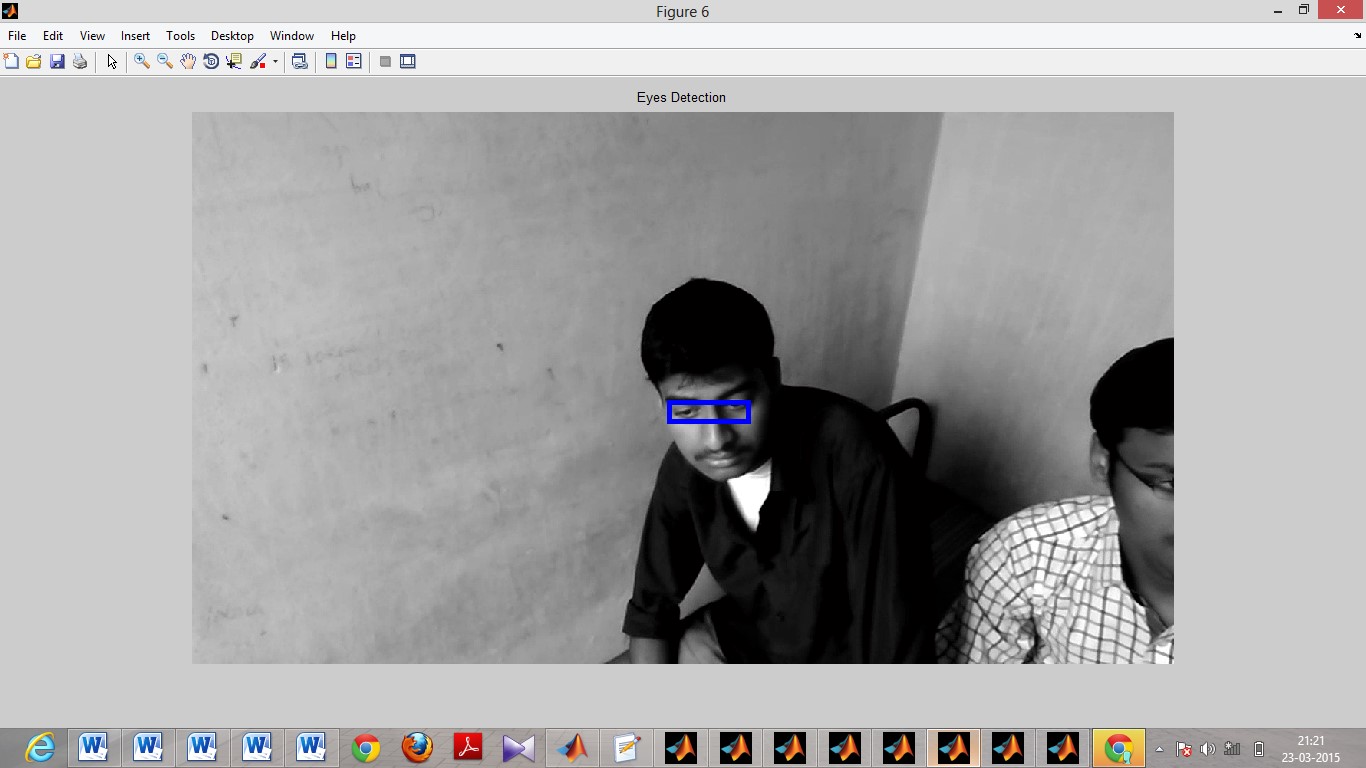This screenshot has width=1366, height=768.
Task: Select the Brush/Select Data tool
Action: click(258, 62)
